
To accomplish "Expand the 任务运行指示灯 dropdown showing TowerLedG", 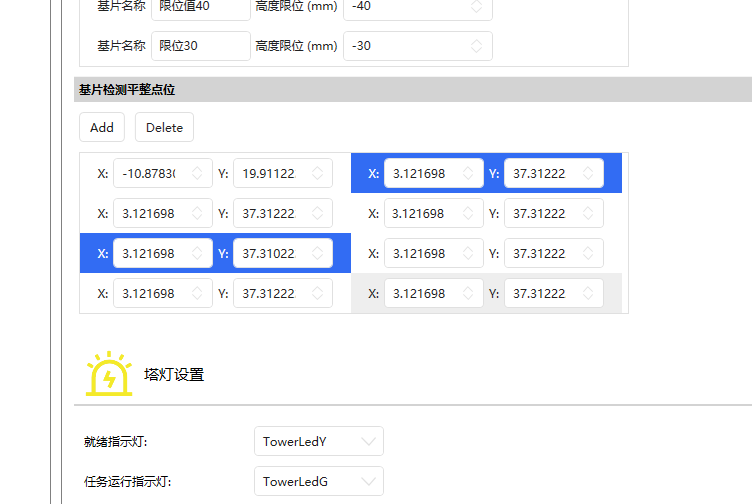I will coord(318,481).
